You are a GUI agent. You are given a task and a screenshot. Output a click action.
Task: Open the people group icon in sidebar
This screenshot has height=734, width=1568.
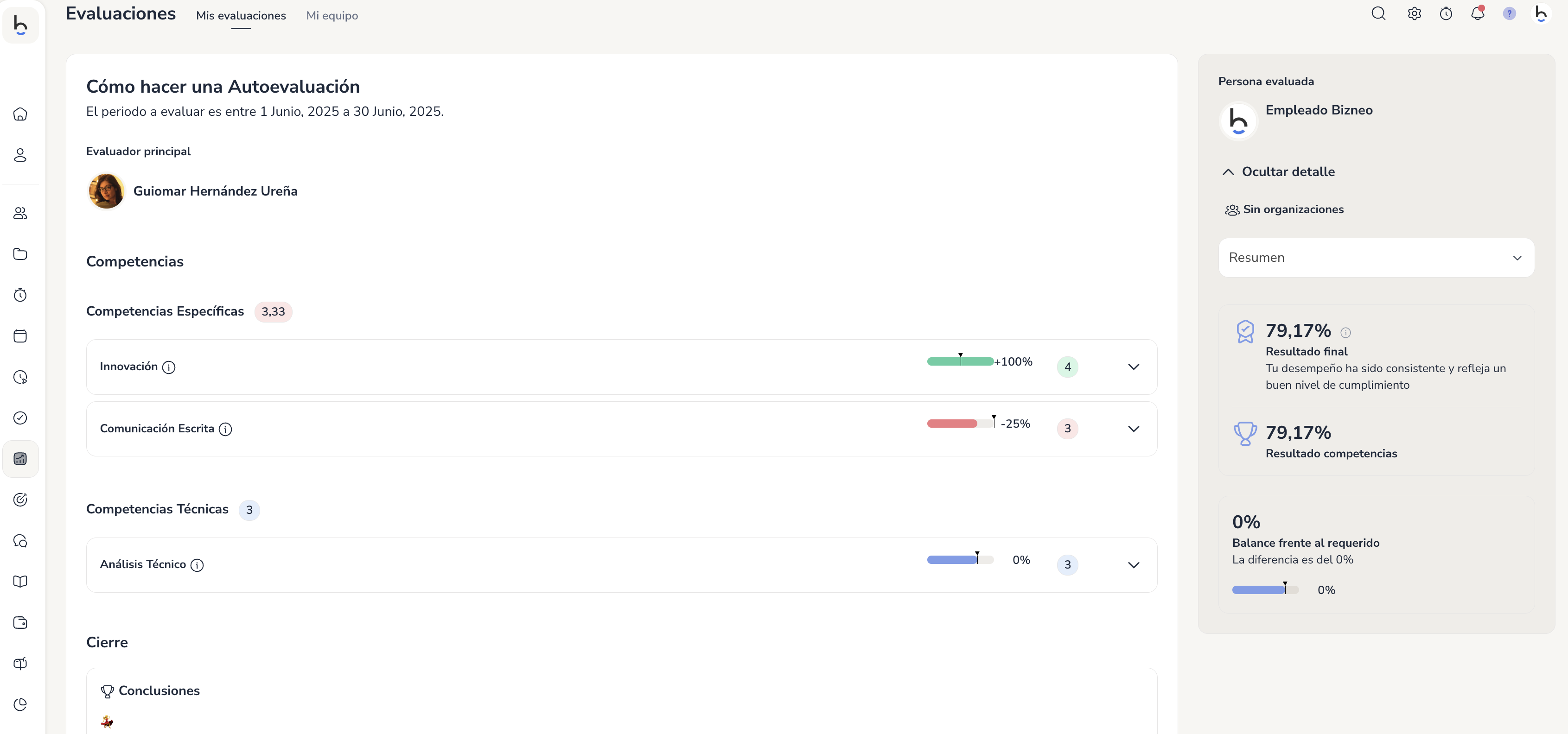coord(20,214)
